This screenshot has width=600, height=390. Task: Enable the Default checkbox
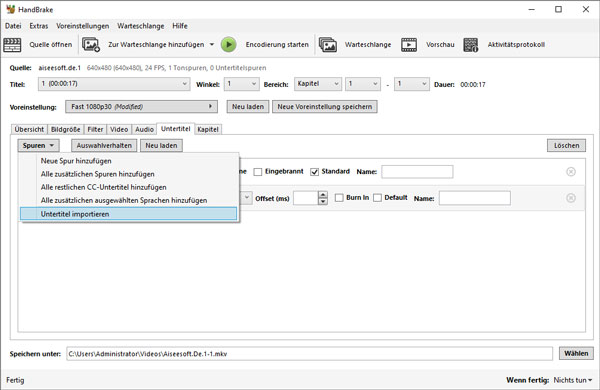tap(377, 198)
